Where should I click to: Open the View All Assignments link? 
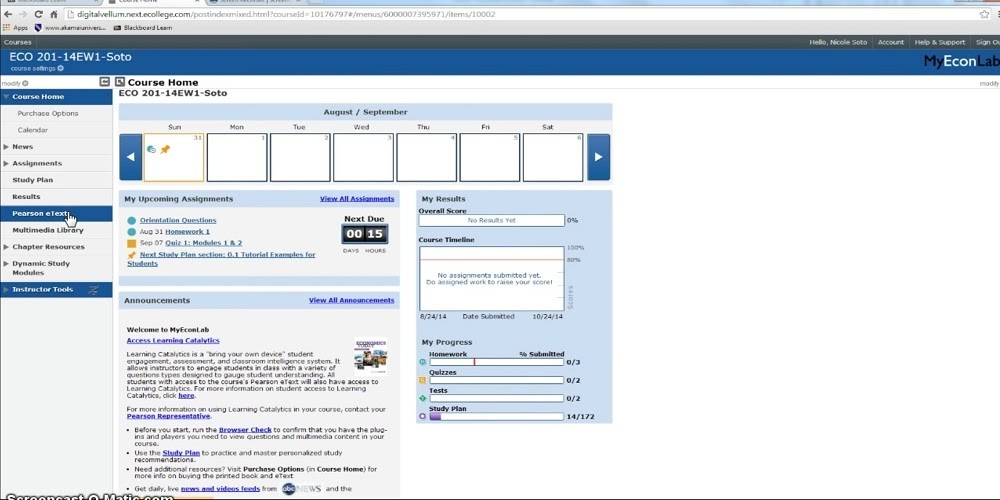pos(357,199)
